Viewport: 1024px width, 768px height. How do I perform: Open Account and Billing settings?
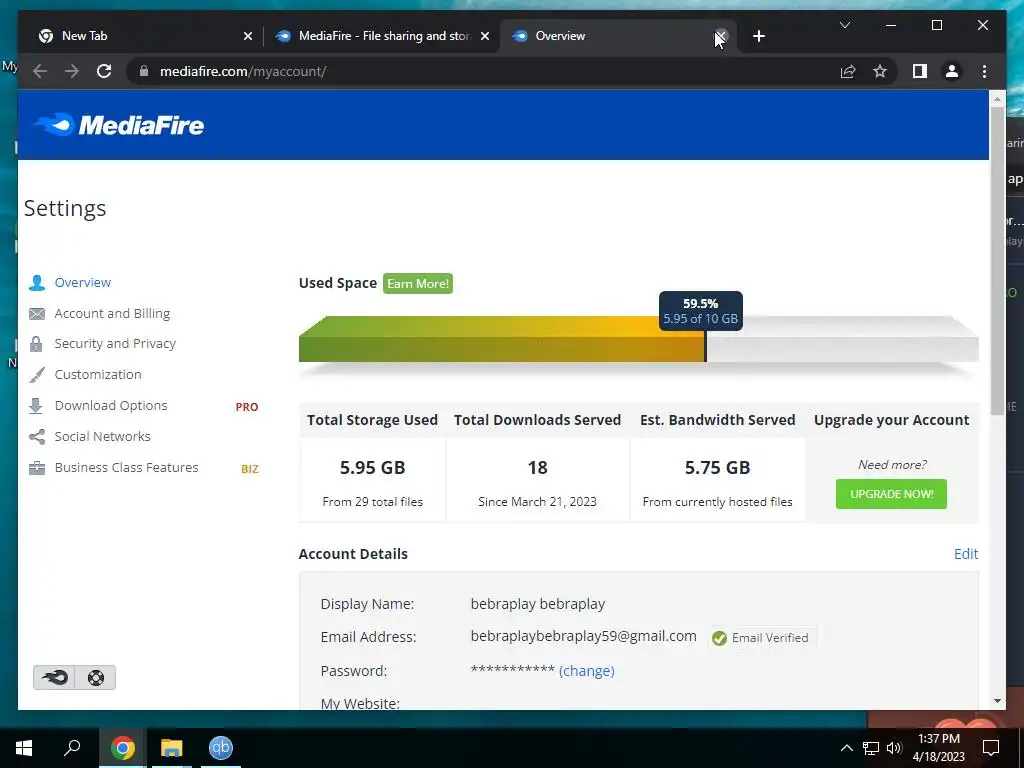point(112,313)
